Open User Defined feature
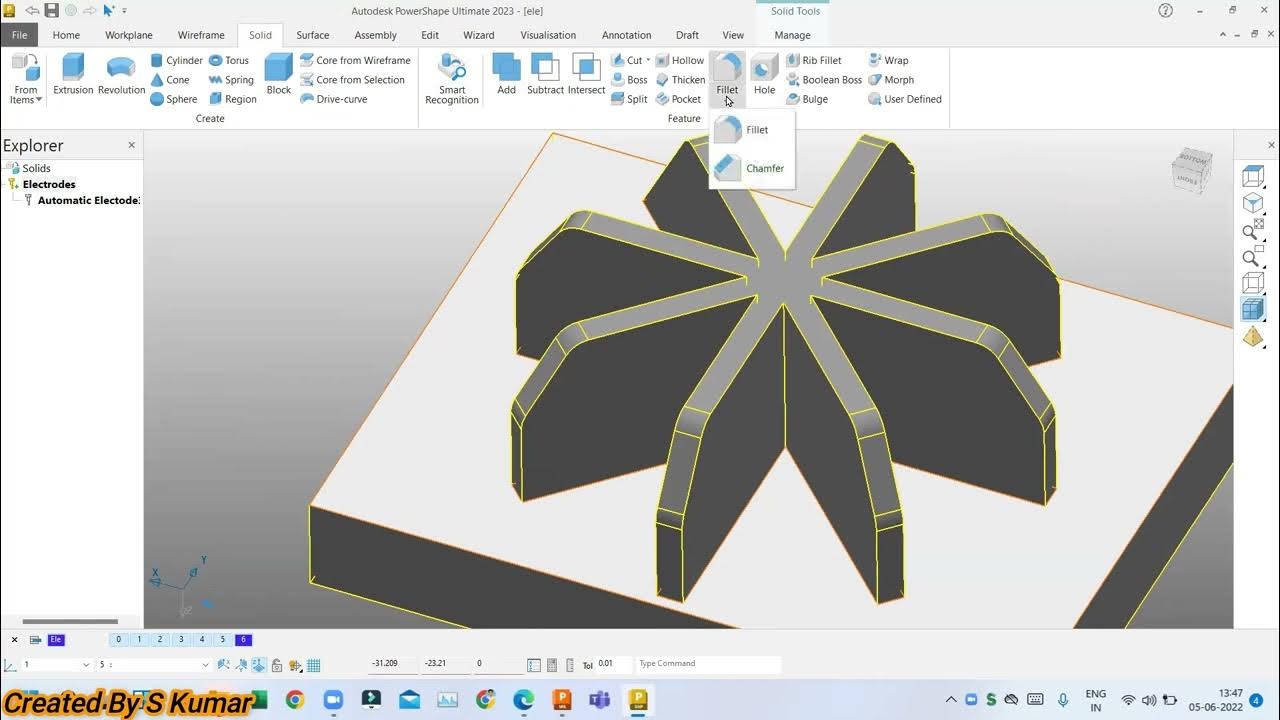This screenshot has height=720, width=1280. point(905,99)
